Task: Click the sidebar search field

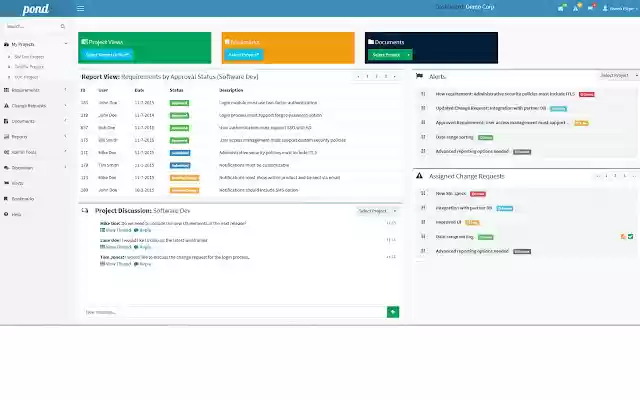Action: [36, 26]
